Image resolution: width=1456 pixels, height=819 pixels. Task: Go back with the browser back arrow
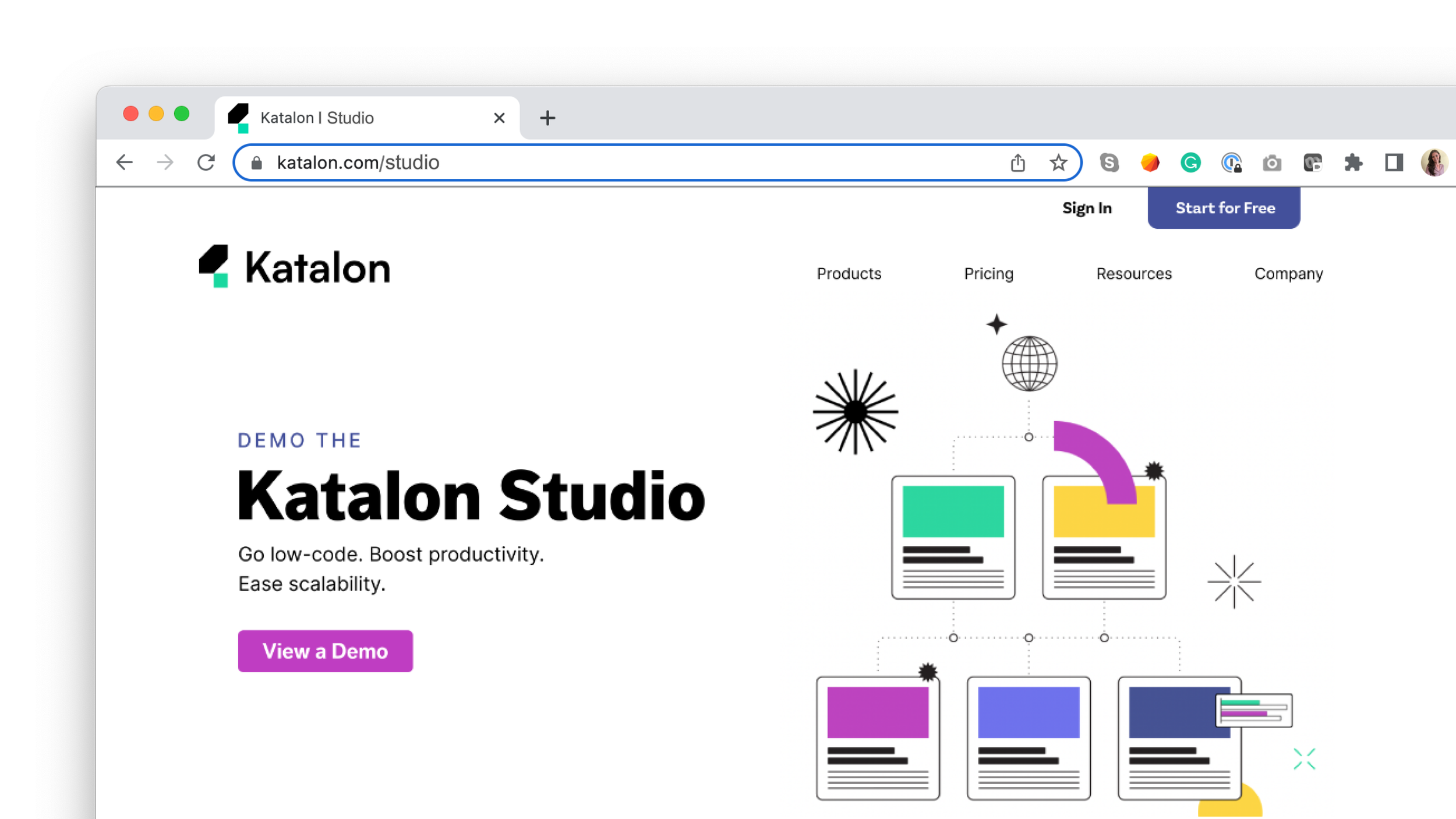125,163
